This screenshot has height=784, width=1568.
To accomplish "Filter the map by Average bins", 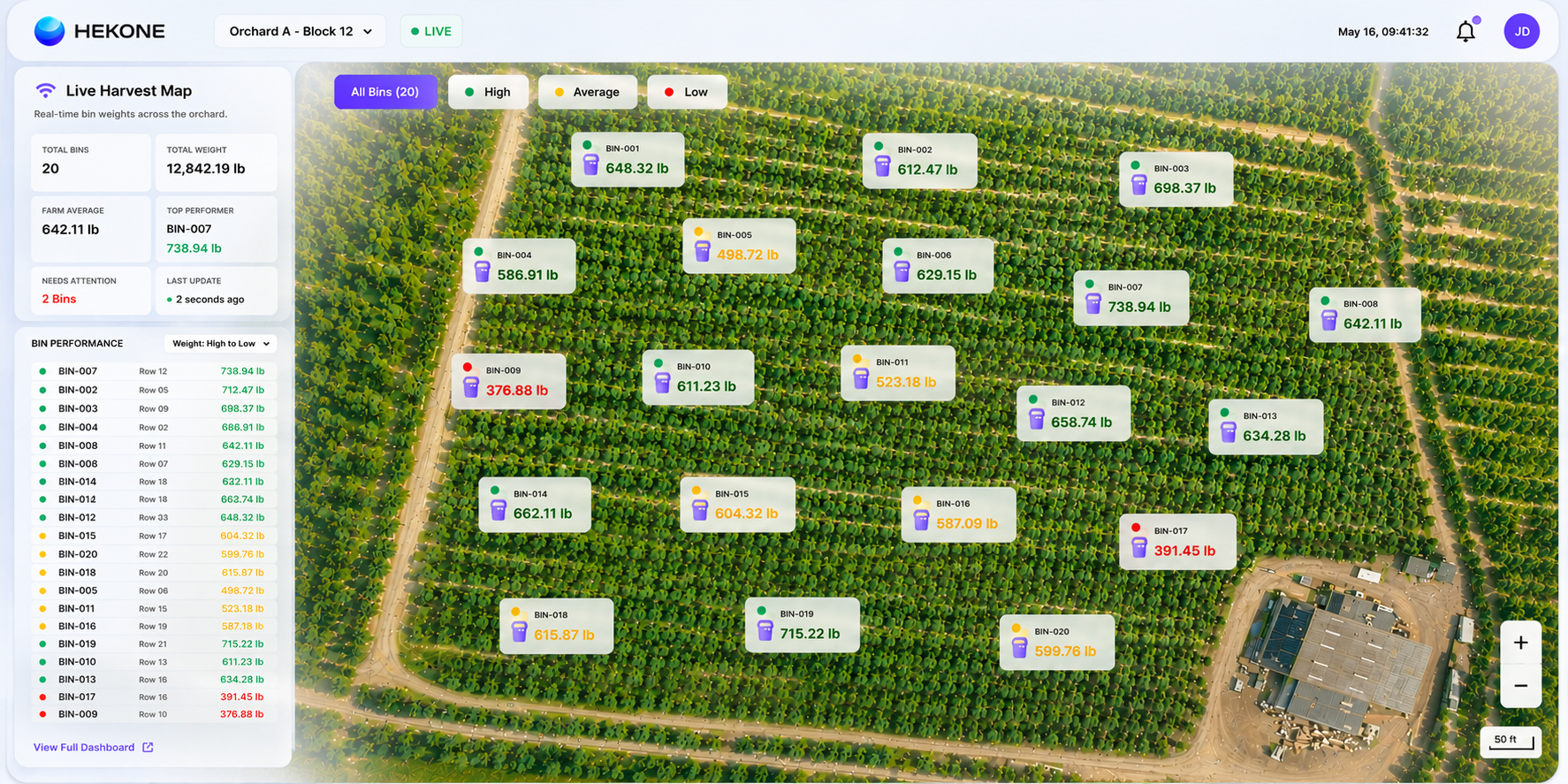I will pyautogui.click(x=587, y=92).
